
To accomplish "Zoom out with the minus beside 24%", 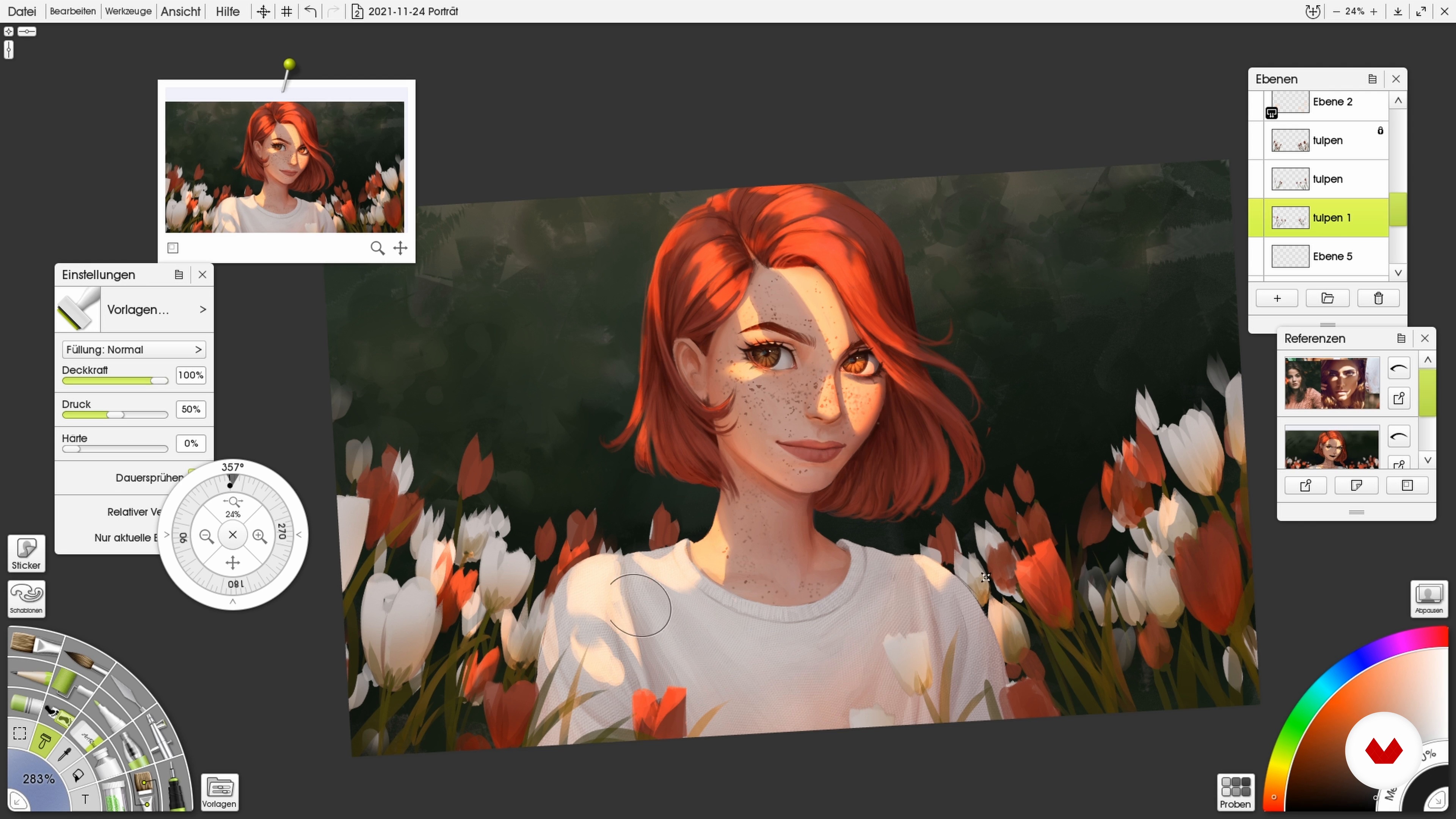I will pyautogui.click(x=1336, y=11).
